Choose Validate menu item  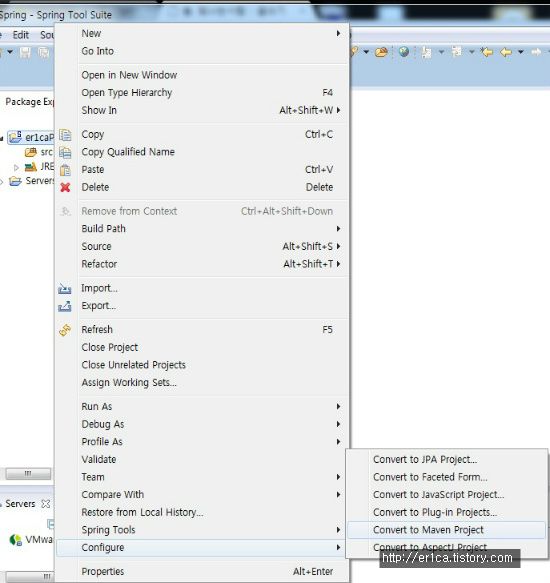pyautogui.click(x=202, y=460)
